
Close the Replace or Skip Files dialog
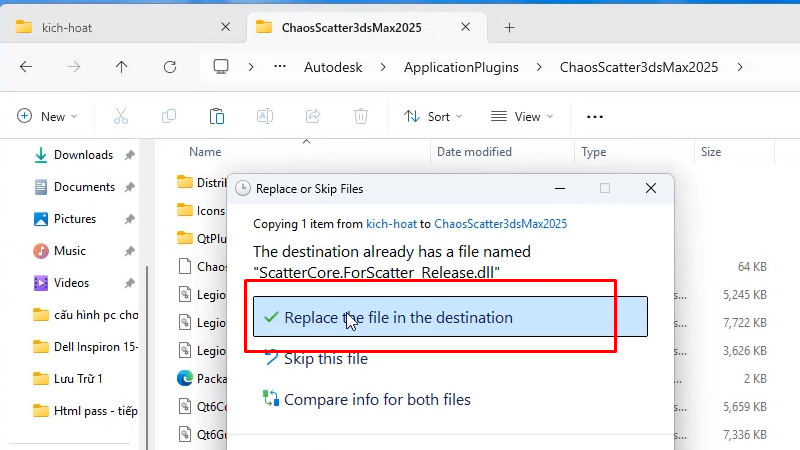[x=651, y=188]
